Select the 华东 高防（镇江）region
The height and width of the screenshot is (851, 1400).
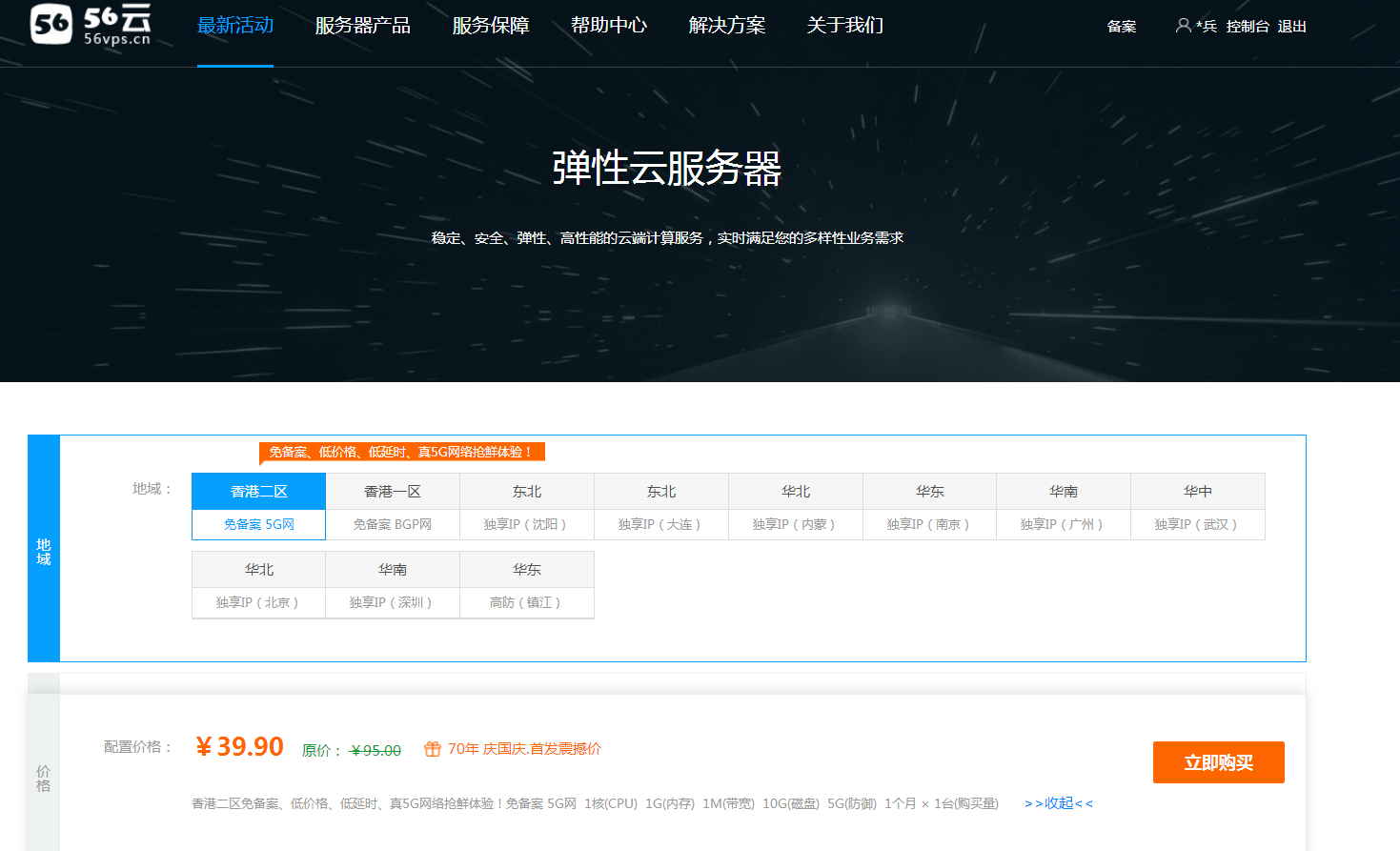(526, 585)
